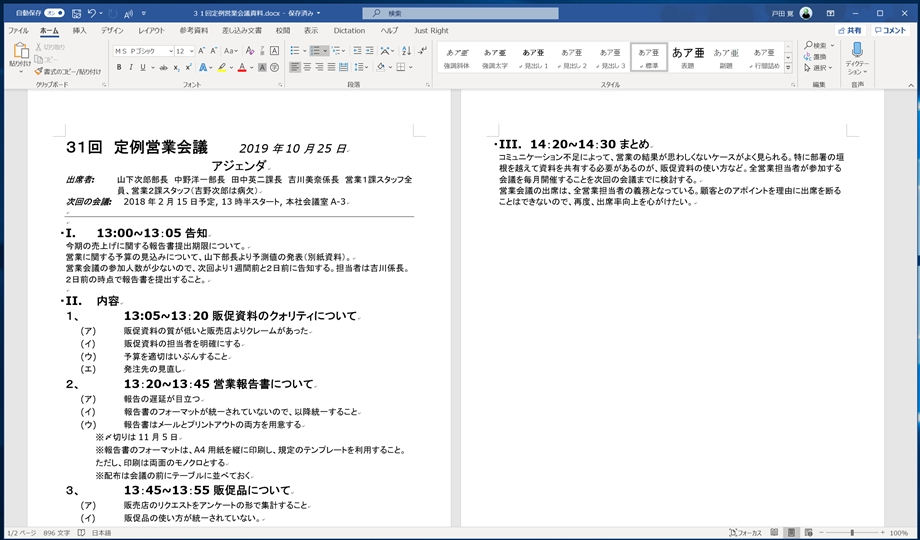Click the red font color A button
Viewport: 920px width, 540px height.
point(242,68)
